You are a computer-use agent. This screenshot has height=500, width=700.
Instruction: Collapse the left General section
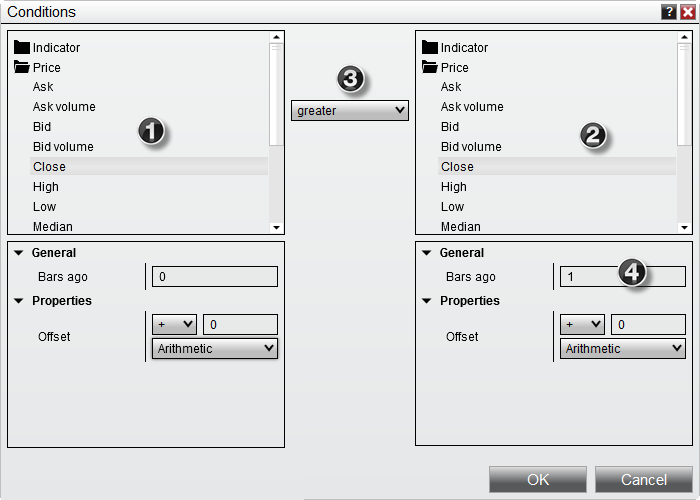[20, 254]
